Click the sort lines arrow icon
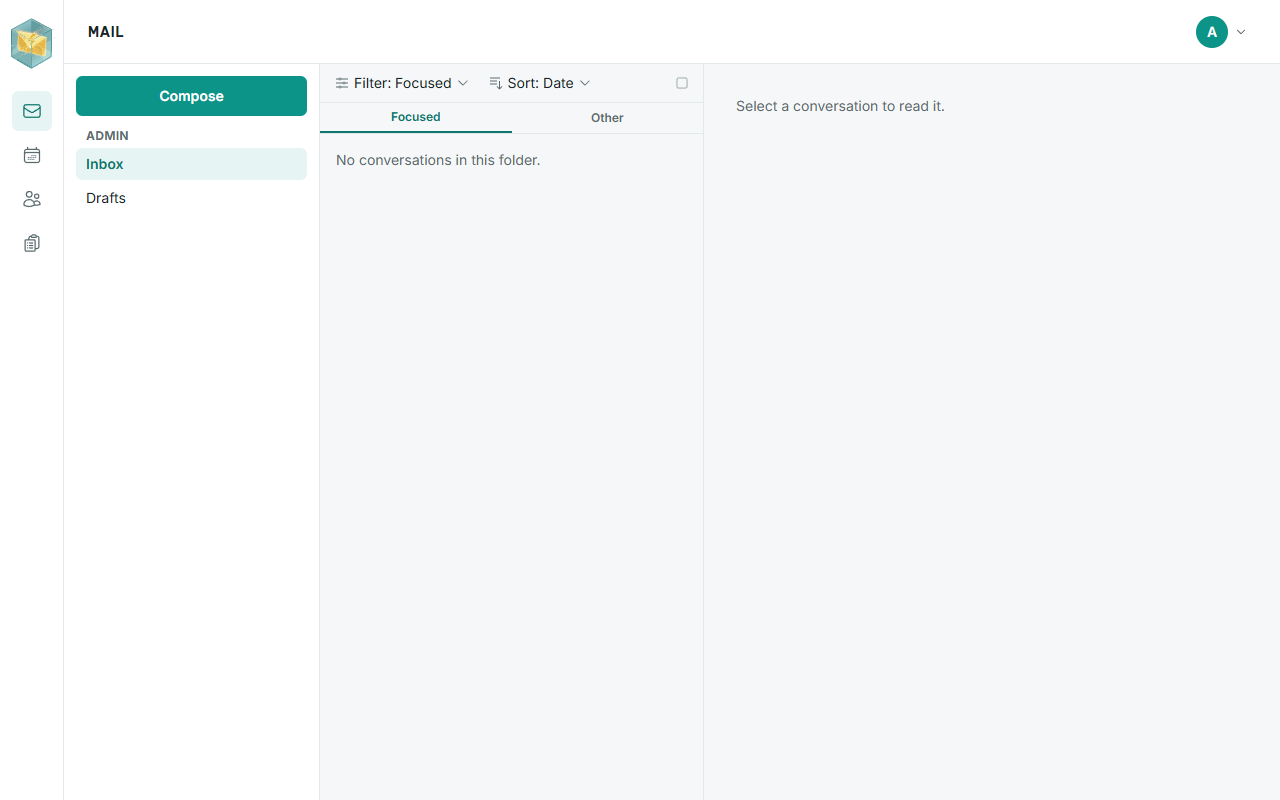This screenshot has height=800, width=1280. click(x=496, y=83)
